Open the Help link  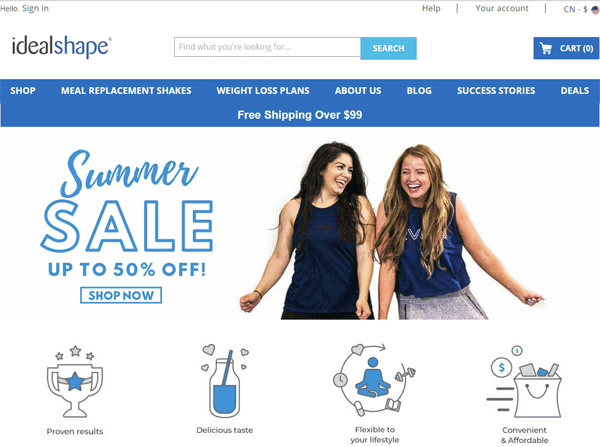tap(431, 8)
